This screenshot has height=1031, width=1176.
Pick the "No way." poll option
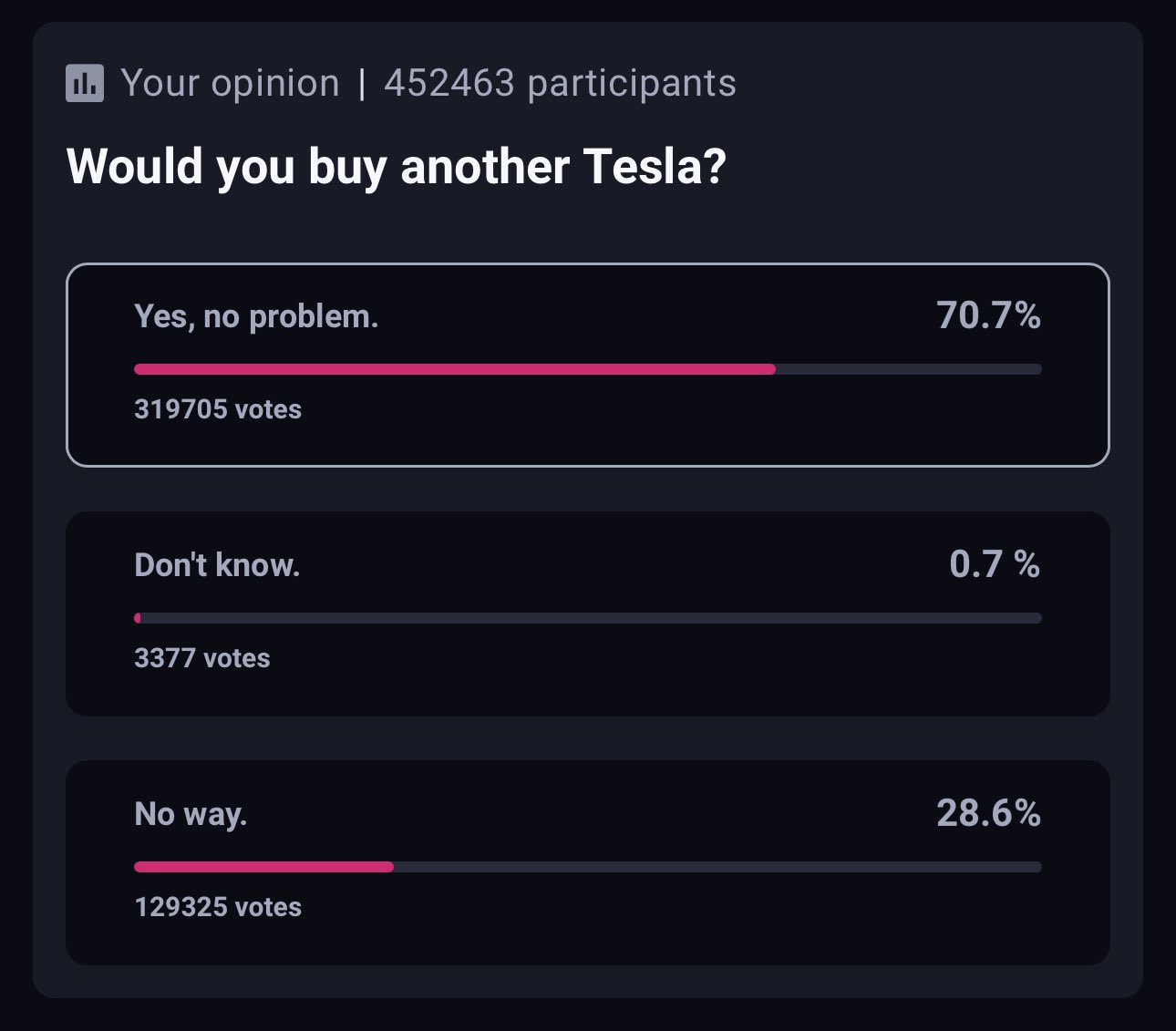[x=191, y=814]
